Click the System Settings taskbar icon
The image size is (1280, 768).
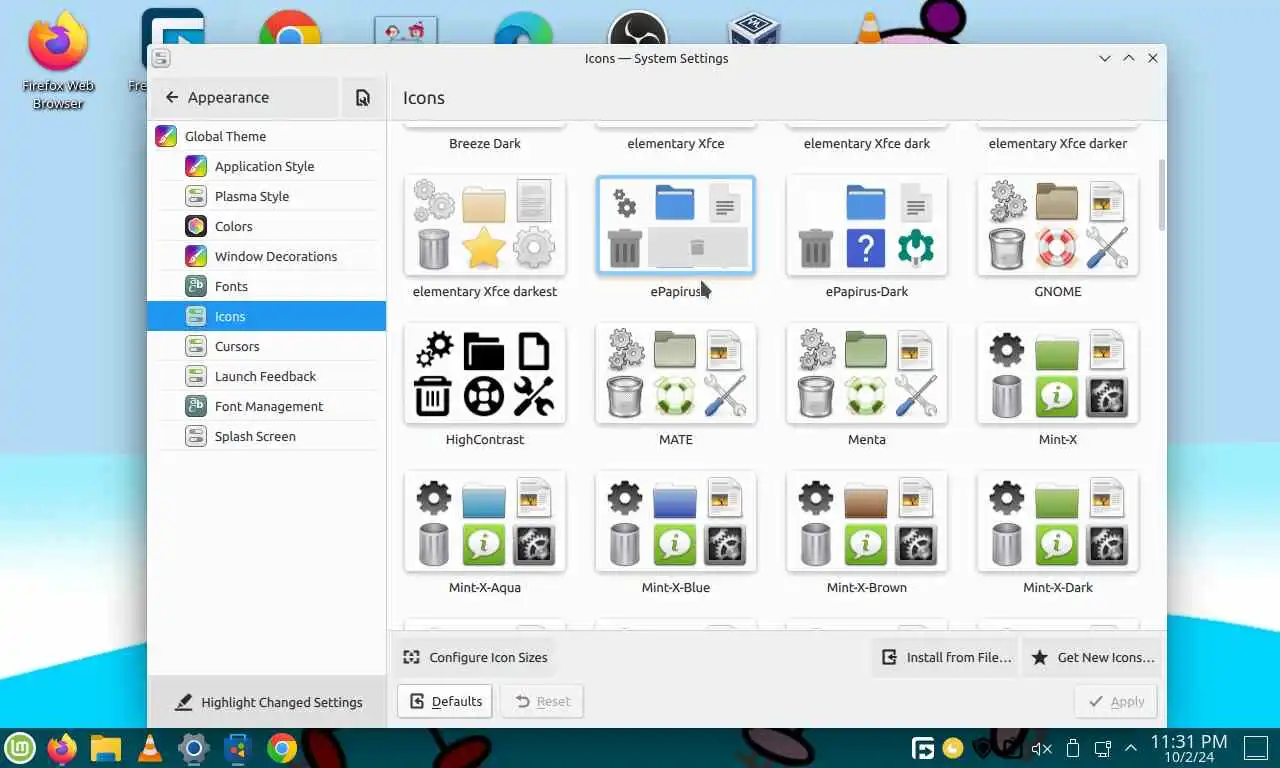coord(194,747)
